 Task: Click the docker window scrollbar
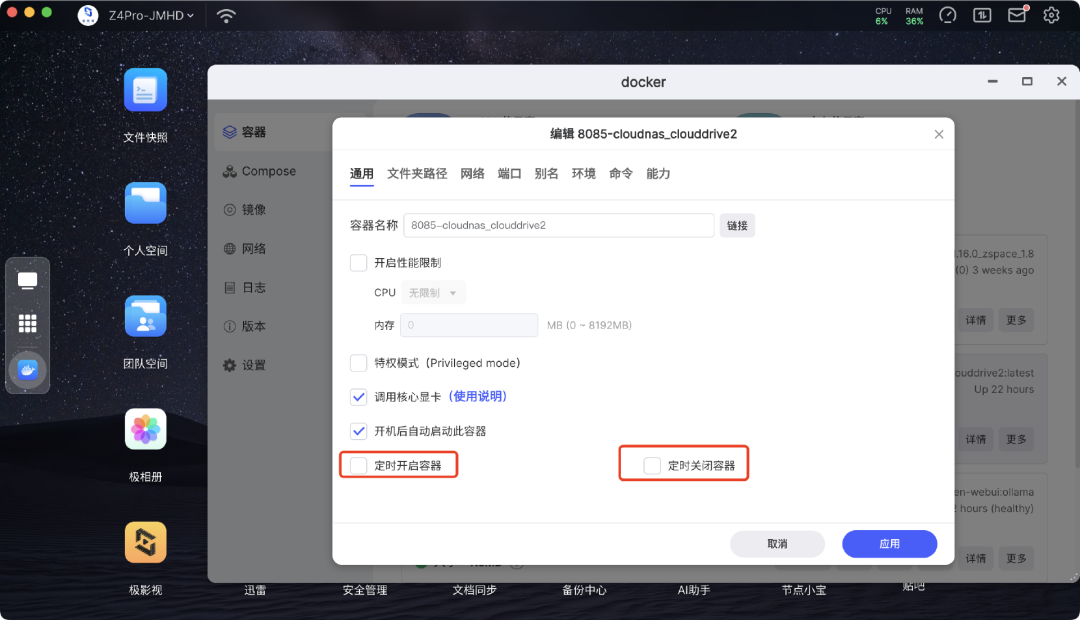coord(1076,283)
